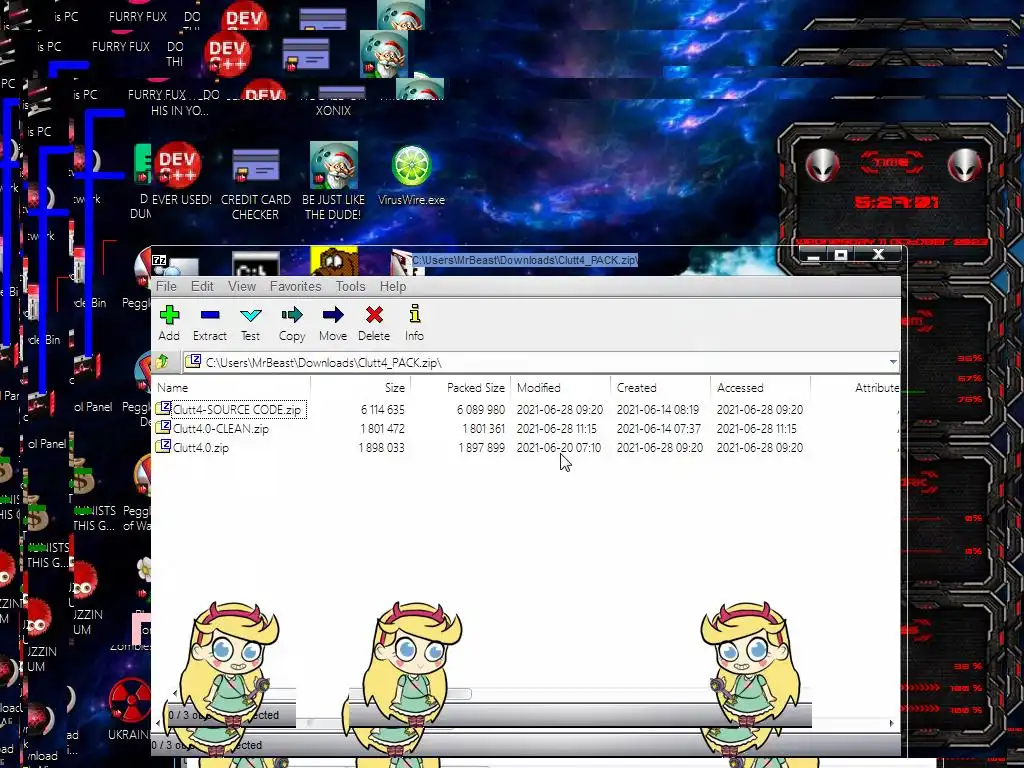The height and width of the screenshot is (768, 1024).
Task: Click the left alien head on widget
Action: click(822, 165)
